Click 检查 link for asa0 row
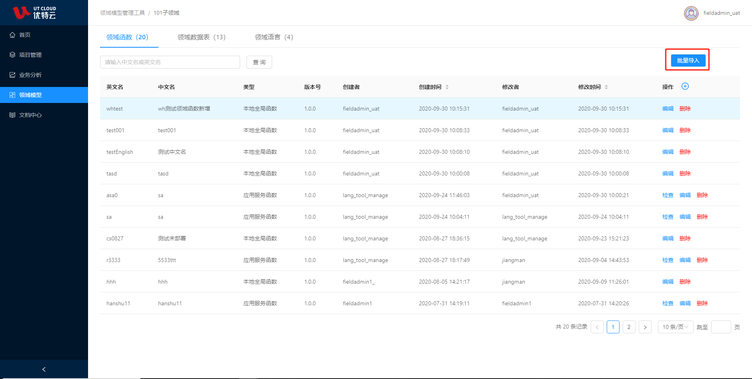Viewport: 752px width, 379px height. (668, 195)
